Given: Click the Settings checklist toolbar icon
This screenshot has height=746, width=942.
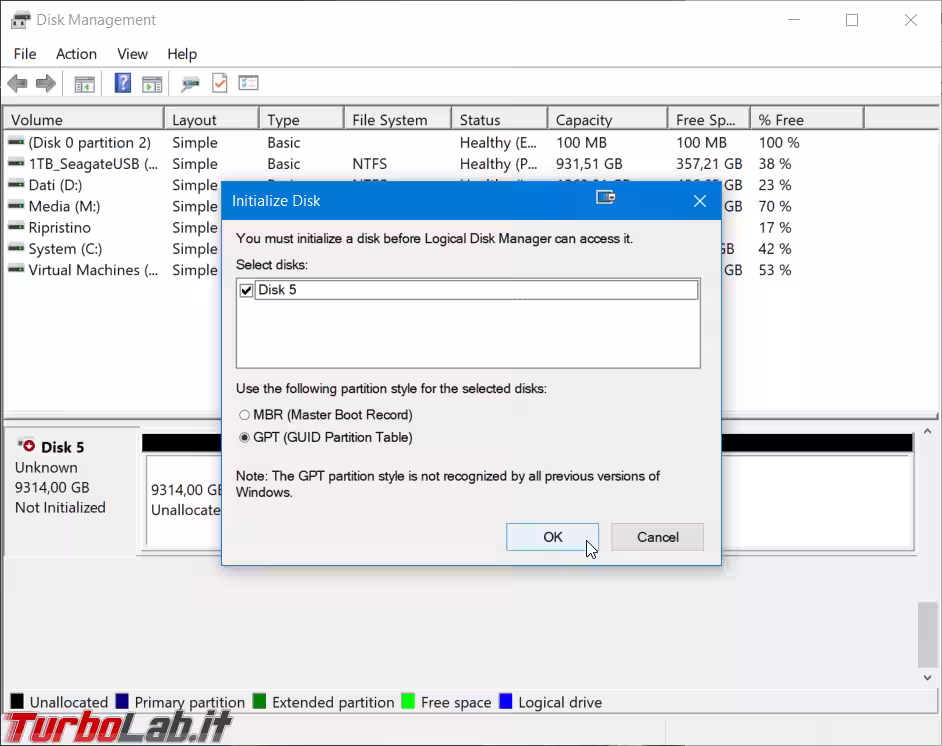Looking at the screenshot, I should click(248, 84).
